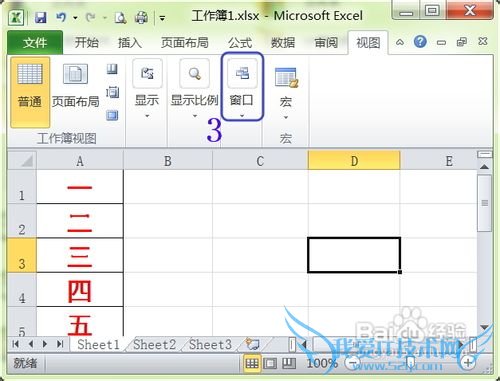Click the Print Preview icon

(x=120, y=18)
